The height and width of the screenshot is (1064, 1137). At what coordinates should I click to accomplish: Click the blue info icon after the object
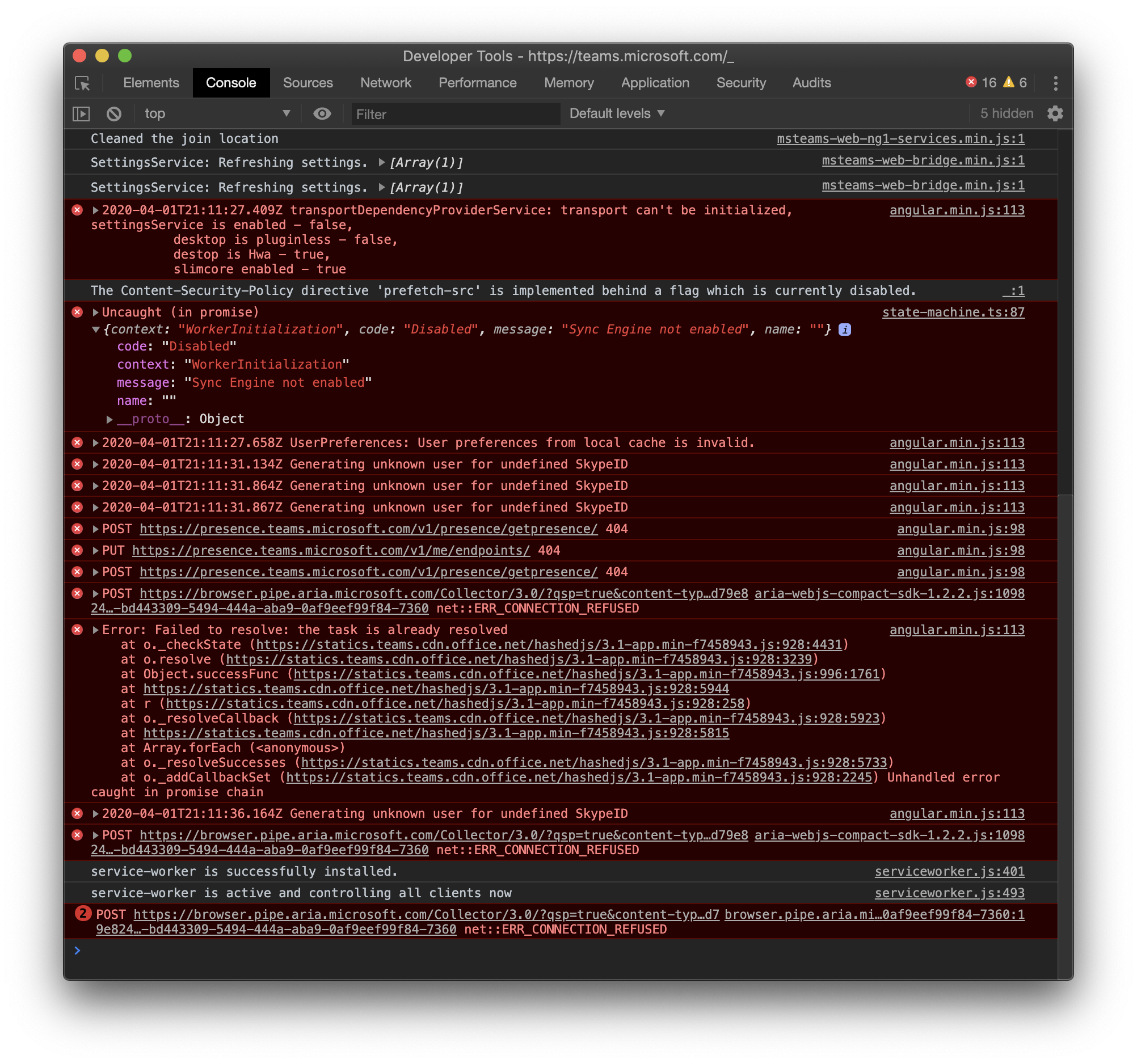pos(844,330)
